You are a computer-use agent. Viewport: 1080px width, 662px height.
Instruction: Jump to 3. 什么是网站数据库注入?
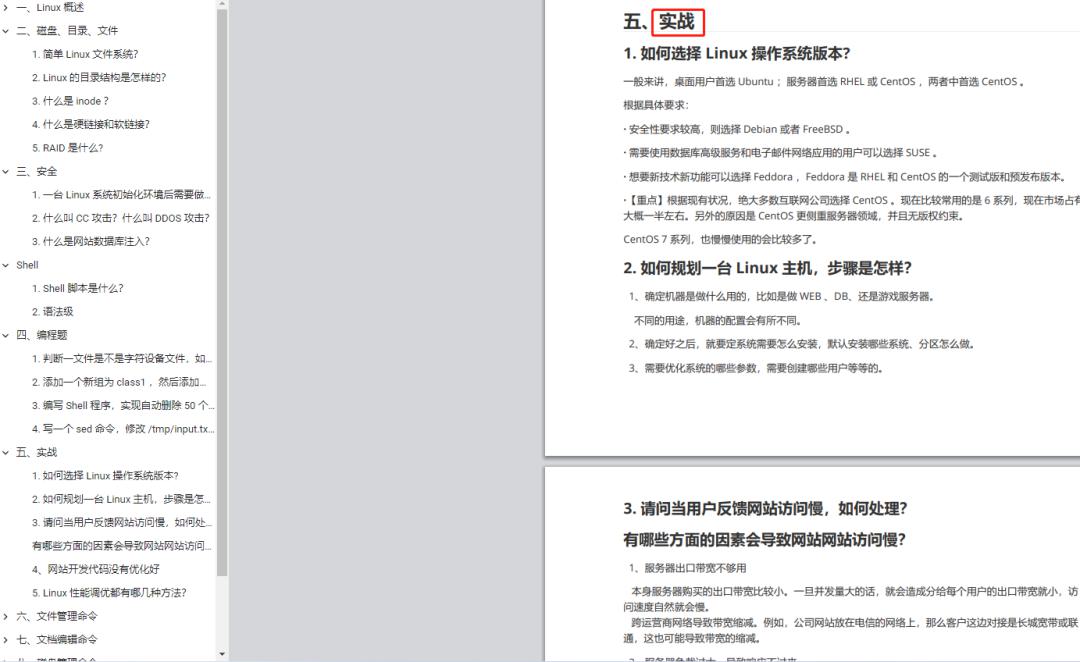90,242
